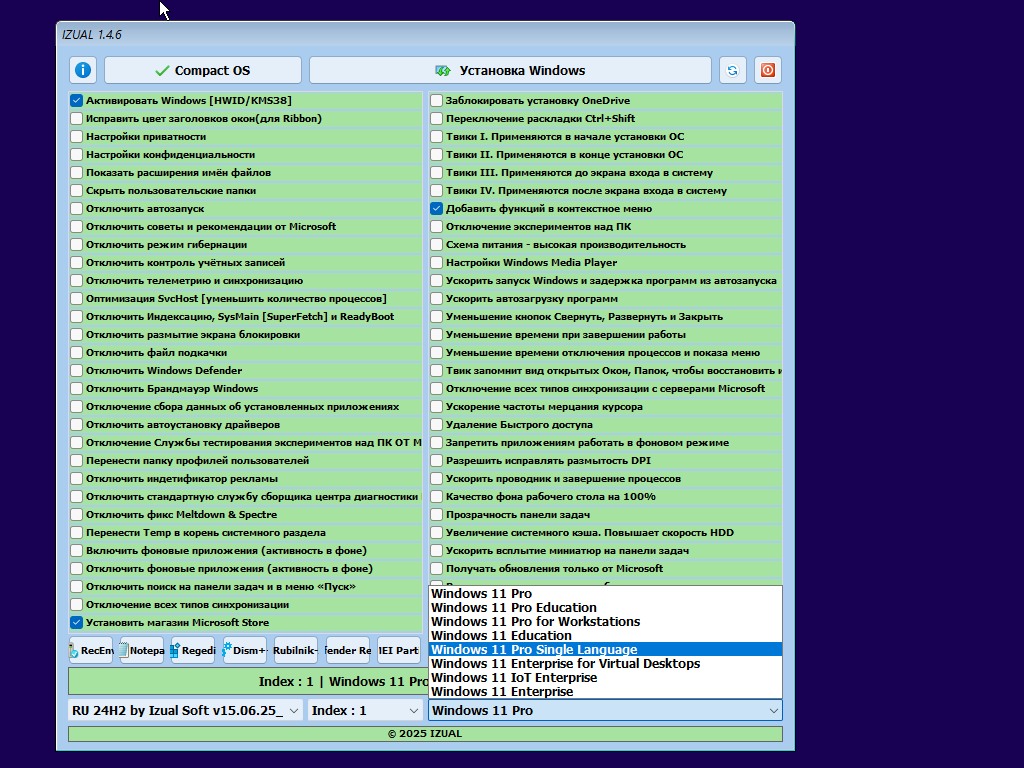Click the red power icon button
Image resolution: width=1024 pixels, height=768 pixels.
click(768, 70)
